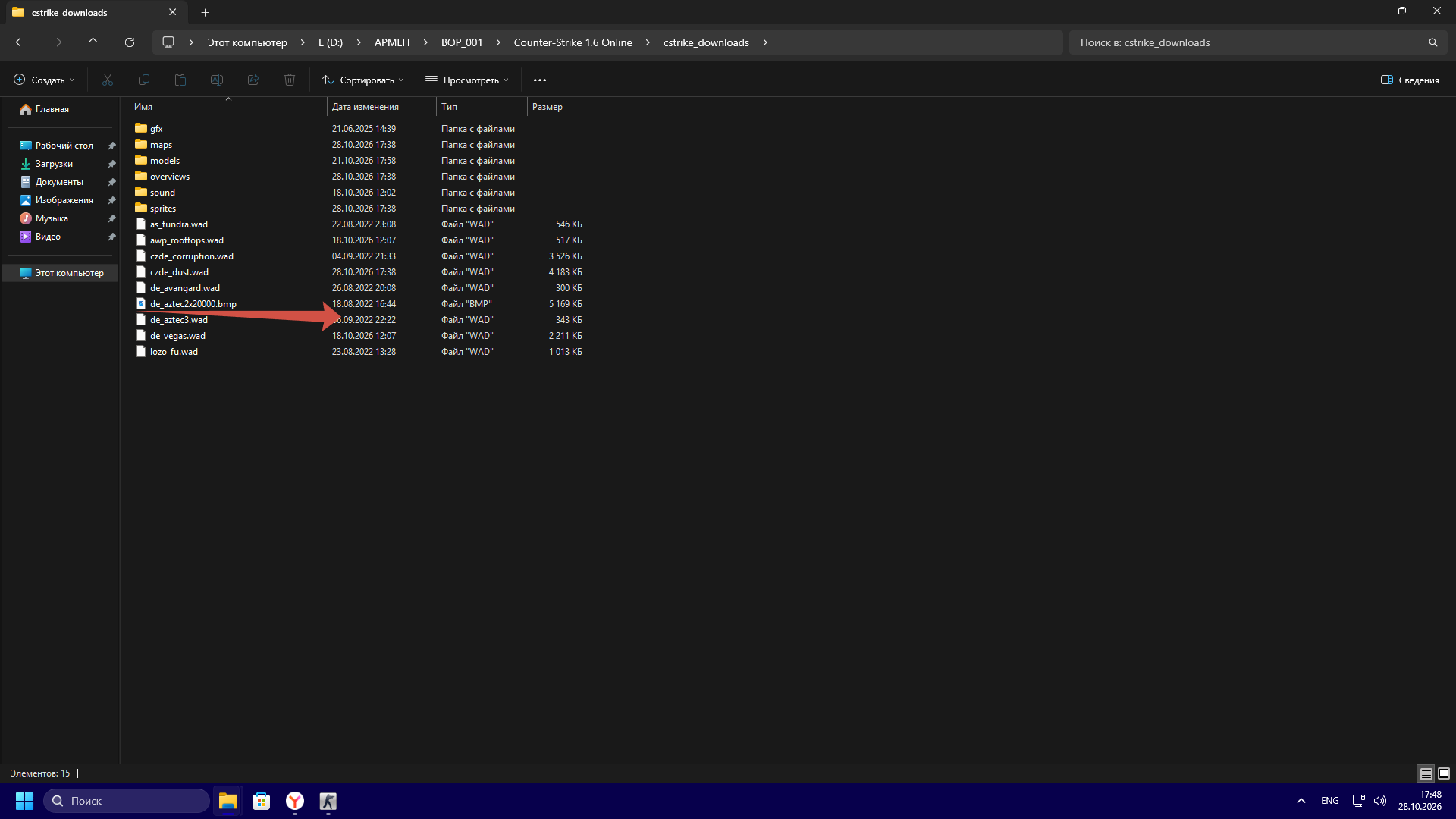
Task: Select file de_aztec2x20000.bmp
Action: pyautogui.click(x=193, y=304)
